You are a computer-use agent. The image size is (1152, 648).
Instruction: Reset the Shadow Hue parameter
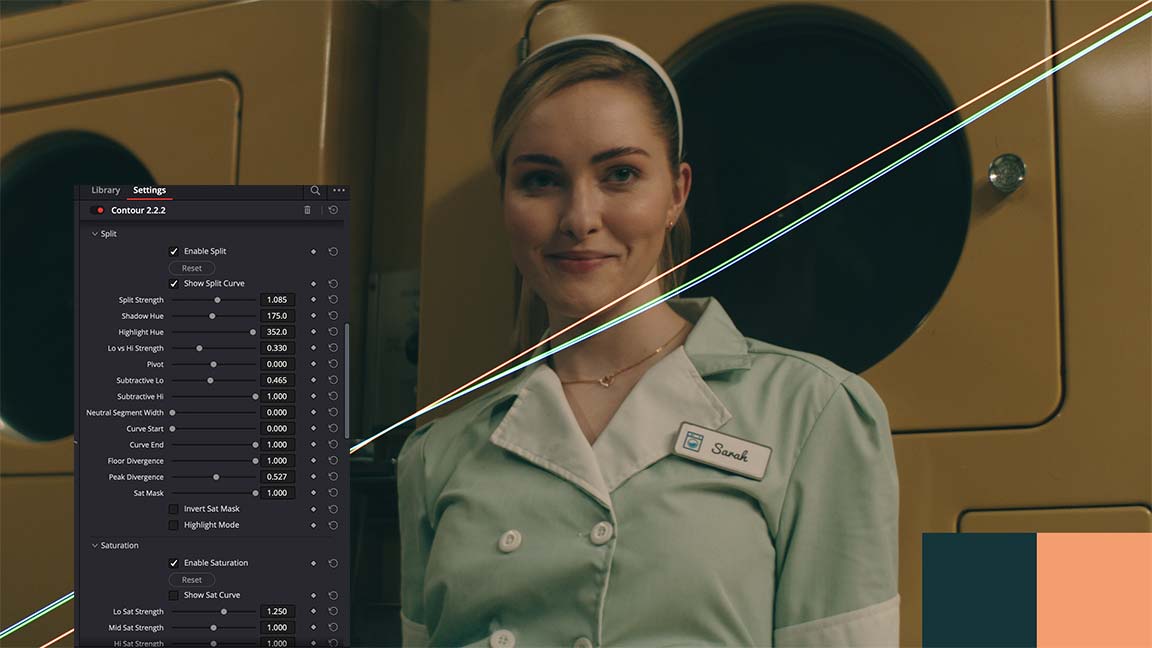pyautogui.click(x=333, y=316)
